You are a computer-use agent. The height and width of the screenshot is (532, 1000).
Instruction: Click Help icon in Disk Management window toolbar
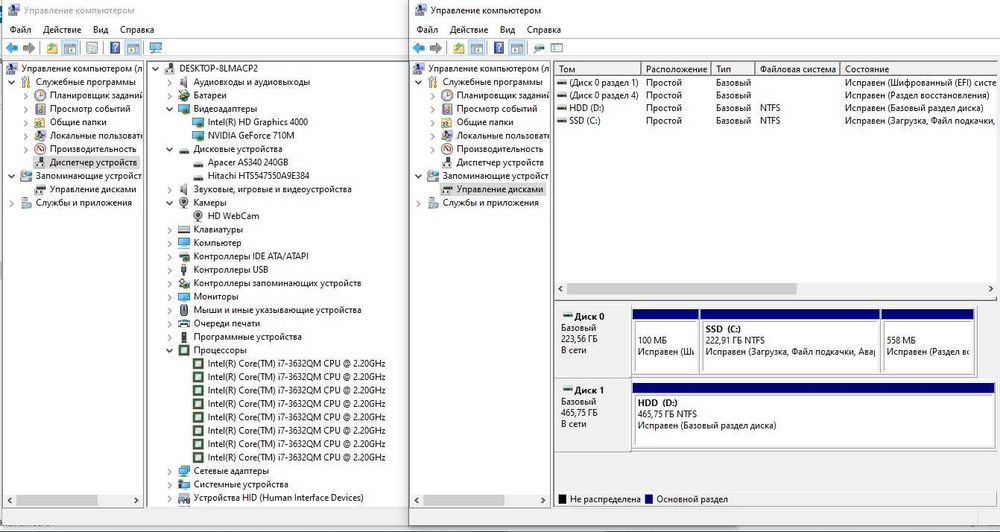499,48
